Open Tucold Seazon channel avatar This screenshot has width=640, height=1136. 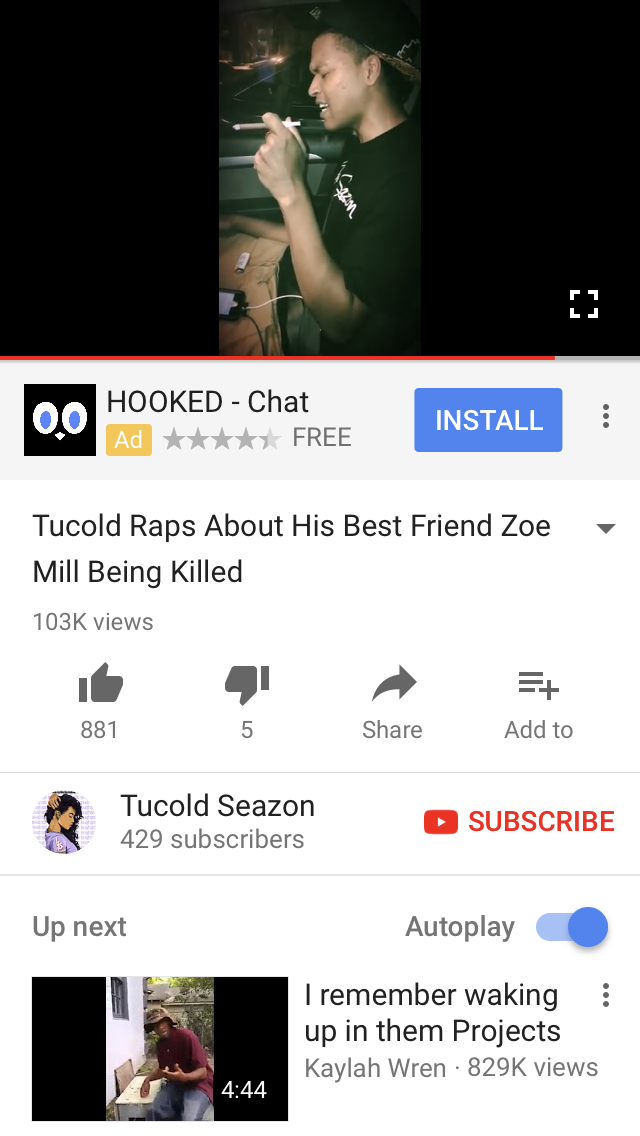pyautogui.click(x=64, y=822)
